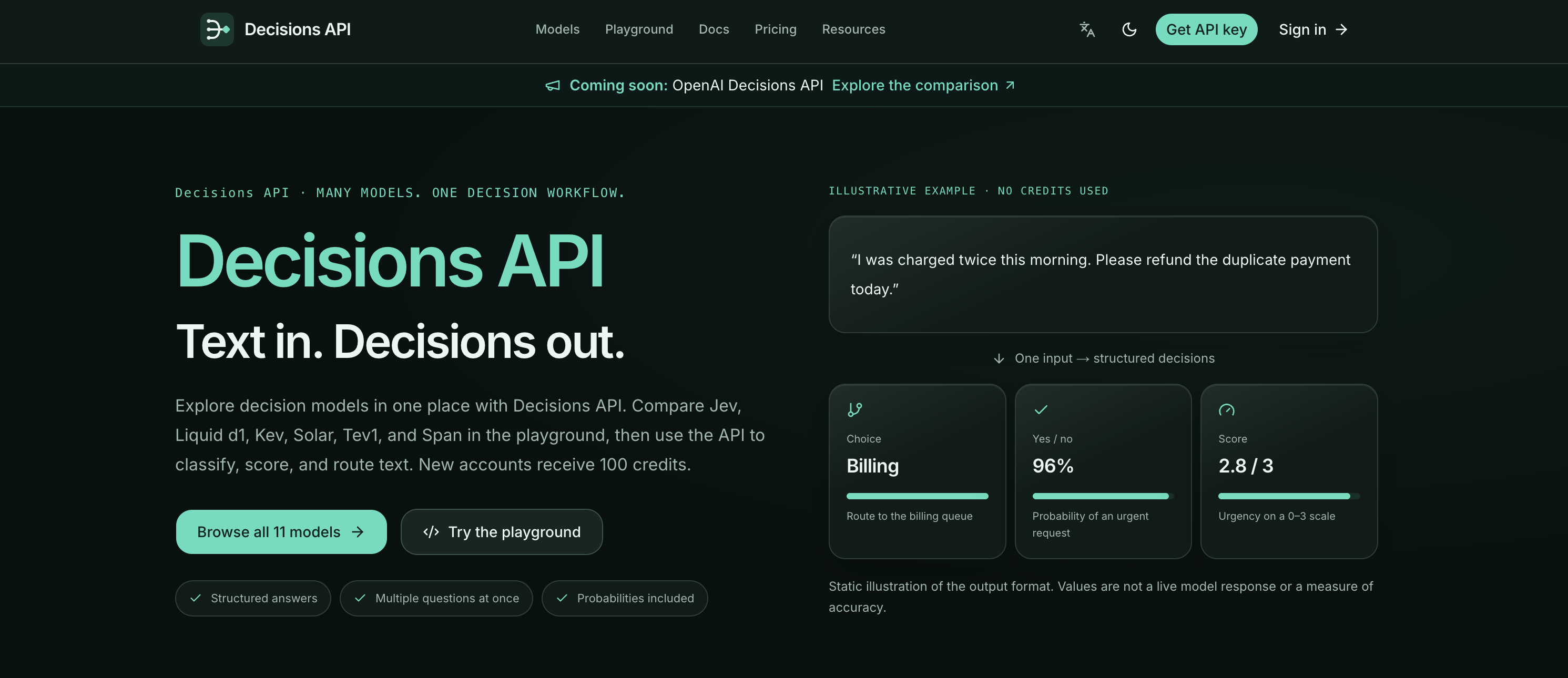Click the 'Text in. Decisions out.' heading
Screen dimensions: 1568x678
coord(400,342)
